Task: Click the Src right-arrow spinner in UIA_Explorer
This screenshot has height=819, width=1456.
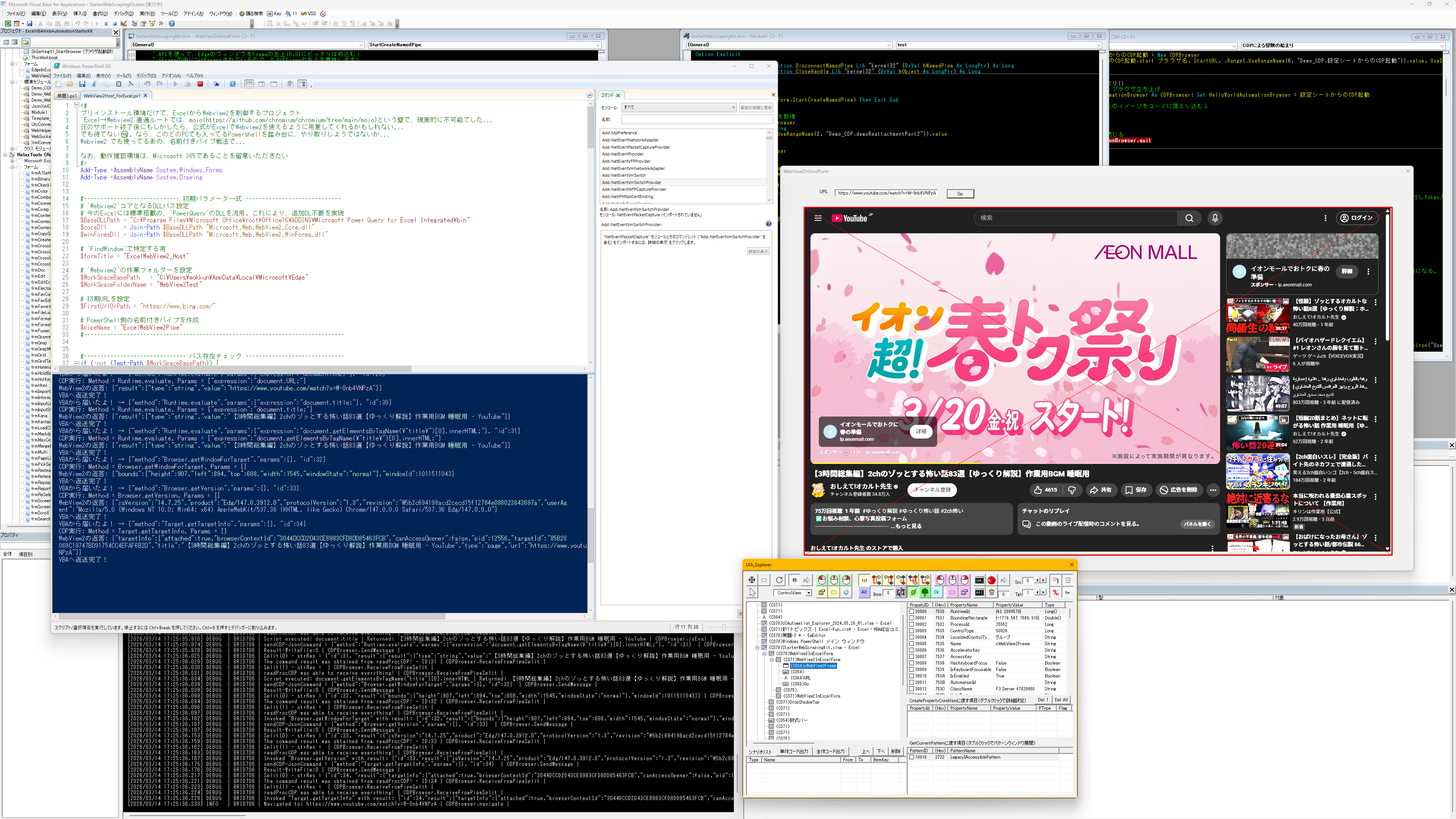Action: point(1043,580)
